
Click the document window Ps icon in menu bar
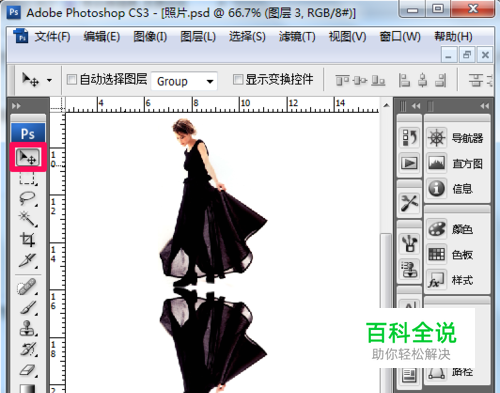pyautogui.click(x=21, y=36)
